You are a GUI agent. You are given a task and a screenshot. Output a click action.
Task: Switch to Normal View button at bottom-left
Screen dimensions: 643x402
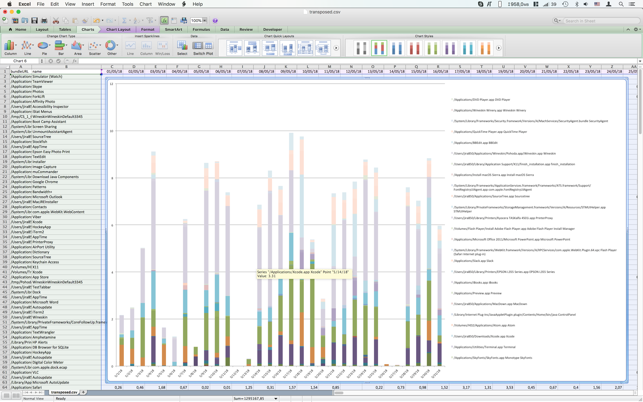point(7,395)
